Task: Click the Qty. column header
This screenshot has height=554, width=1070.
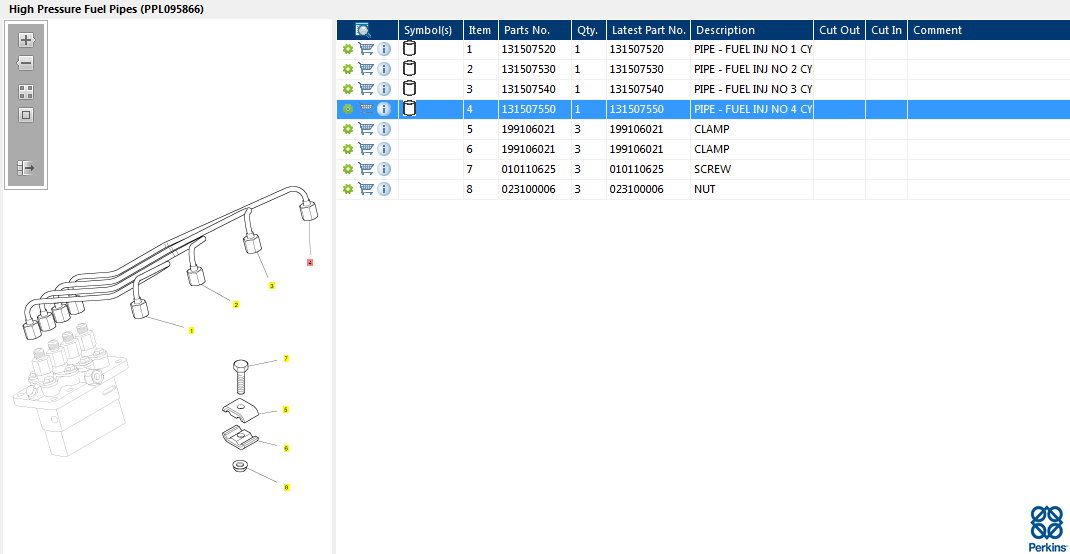Action: click(588, 30)
